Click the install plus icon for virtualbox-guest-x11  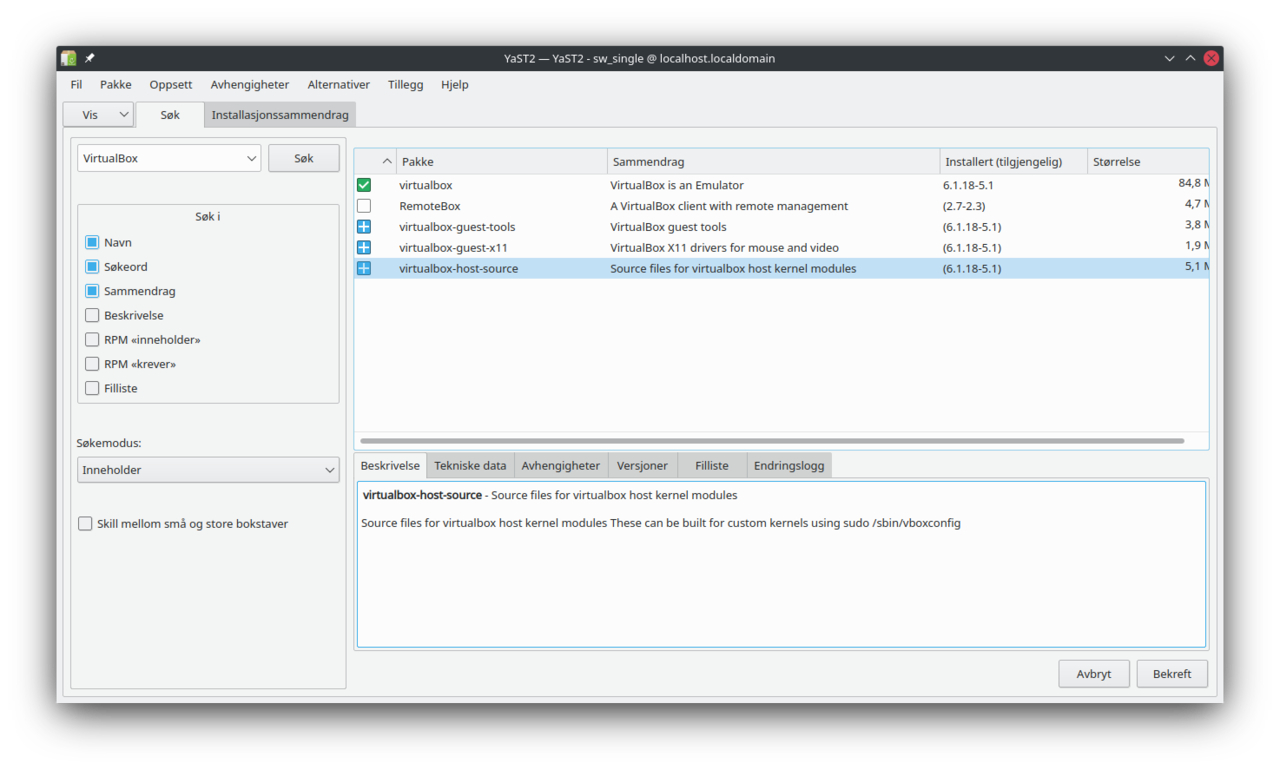364,248
